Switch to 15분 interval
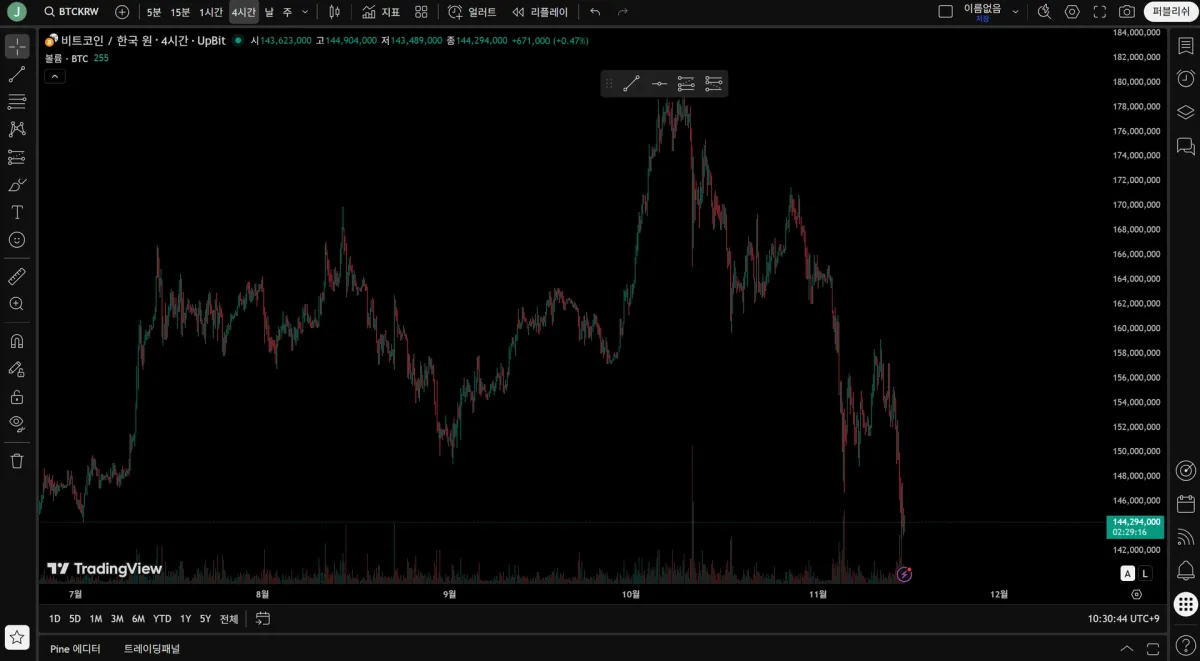 [x=180, y=12]
